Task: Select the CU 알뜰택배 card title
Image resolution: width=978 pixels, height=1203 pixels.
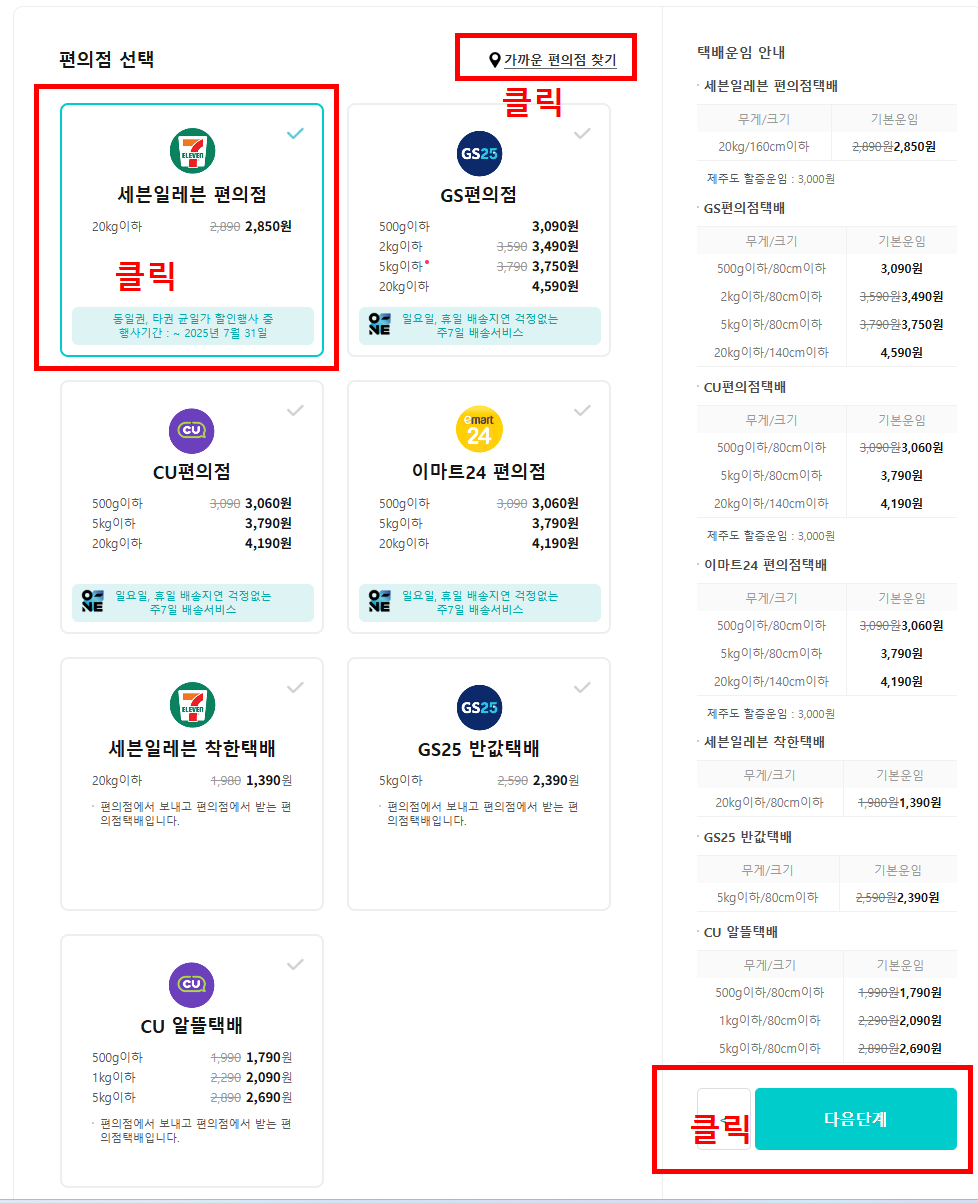Action: [192, 1026]
